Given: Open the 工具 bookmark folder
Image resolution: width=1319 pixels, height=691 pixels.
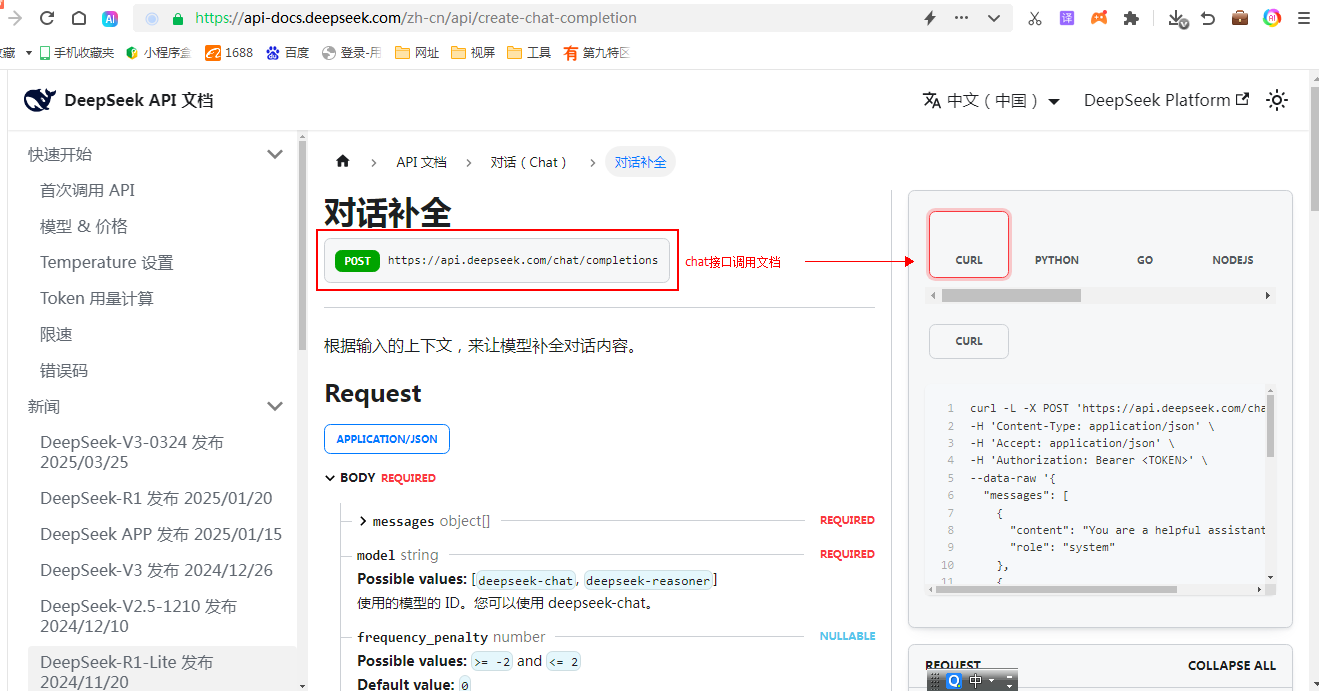Looking at the screenshot, I should pyautogui.click(x=529, y=53).
